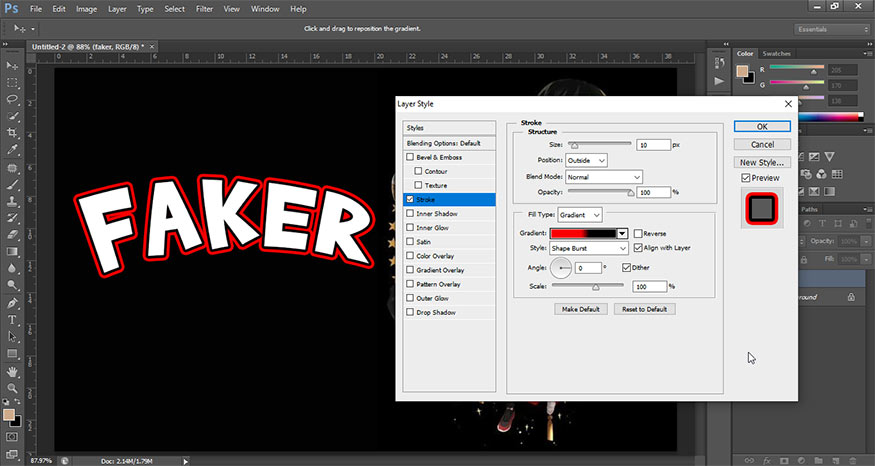Select the Gradient tool
The width and height of the screenshot is (875, 466).
tap(12, 252)
